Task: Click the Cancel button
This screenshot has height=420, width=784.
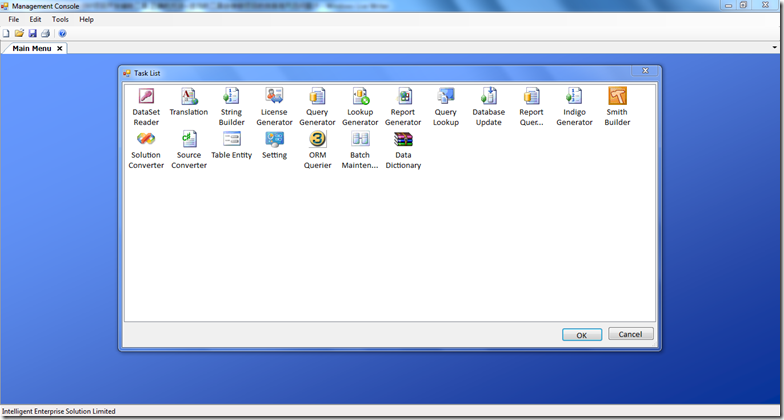Action: tap(630, 334)
